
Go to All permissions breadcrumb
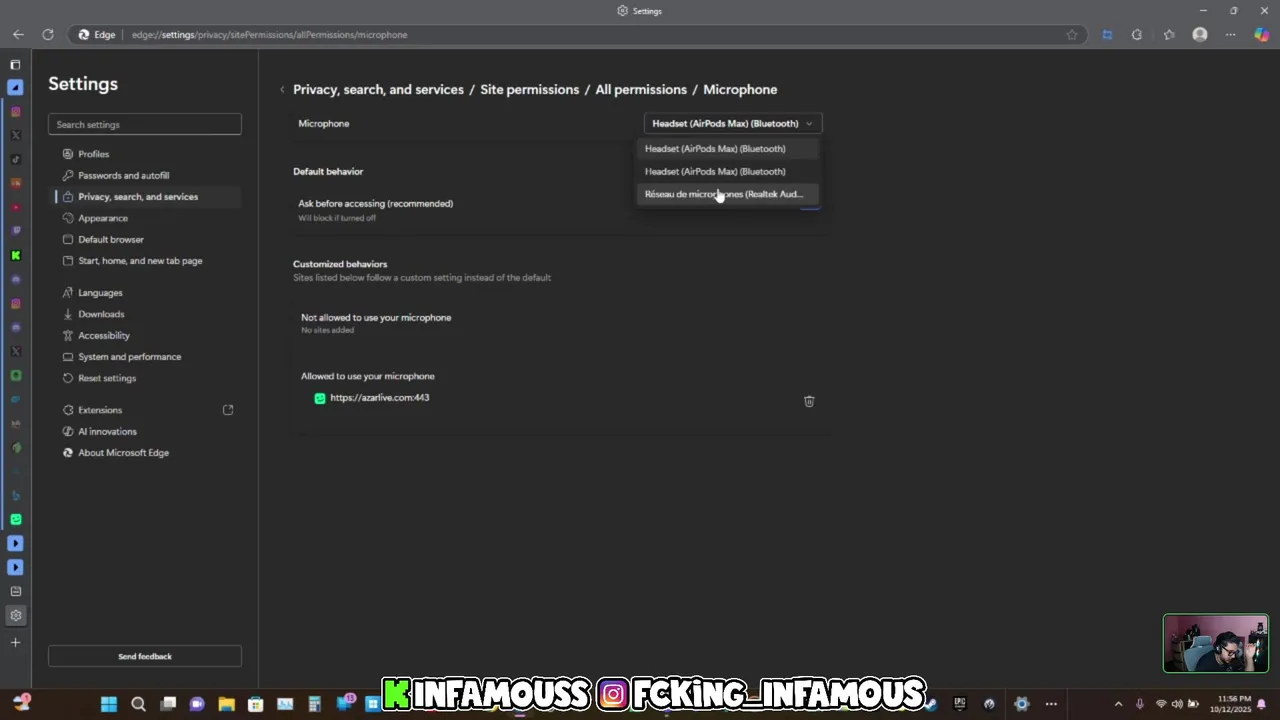(x=641, y=90)
